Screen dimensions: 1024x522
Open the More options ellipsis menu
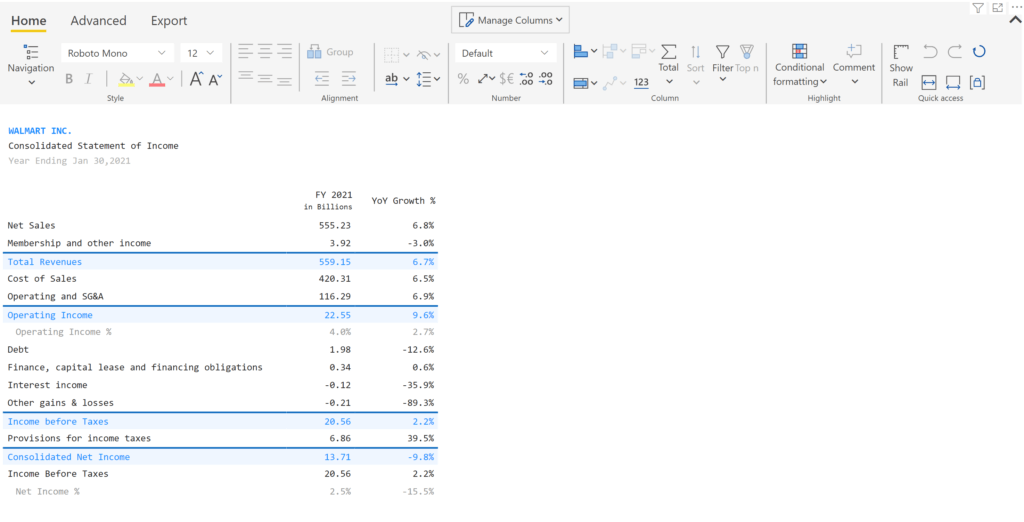pyautogui.click(x=1015, y=7)
